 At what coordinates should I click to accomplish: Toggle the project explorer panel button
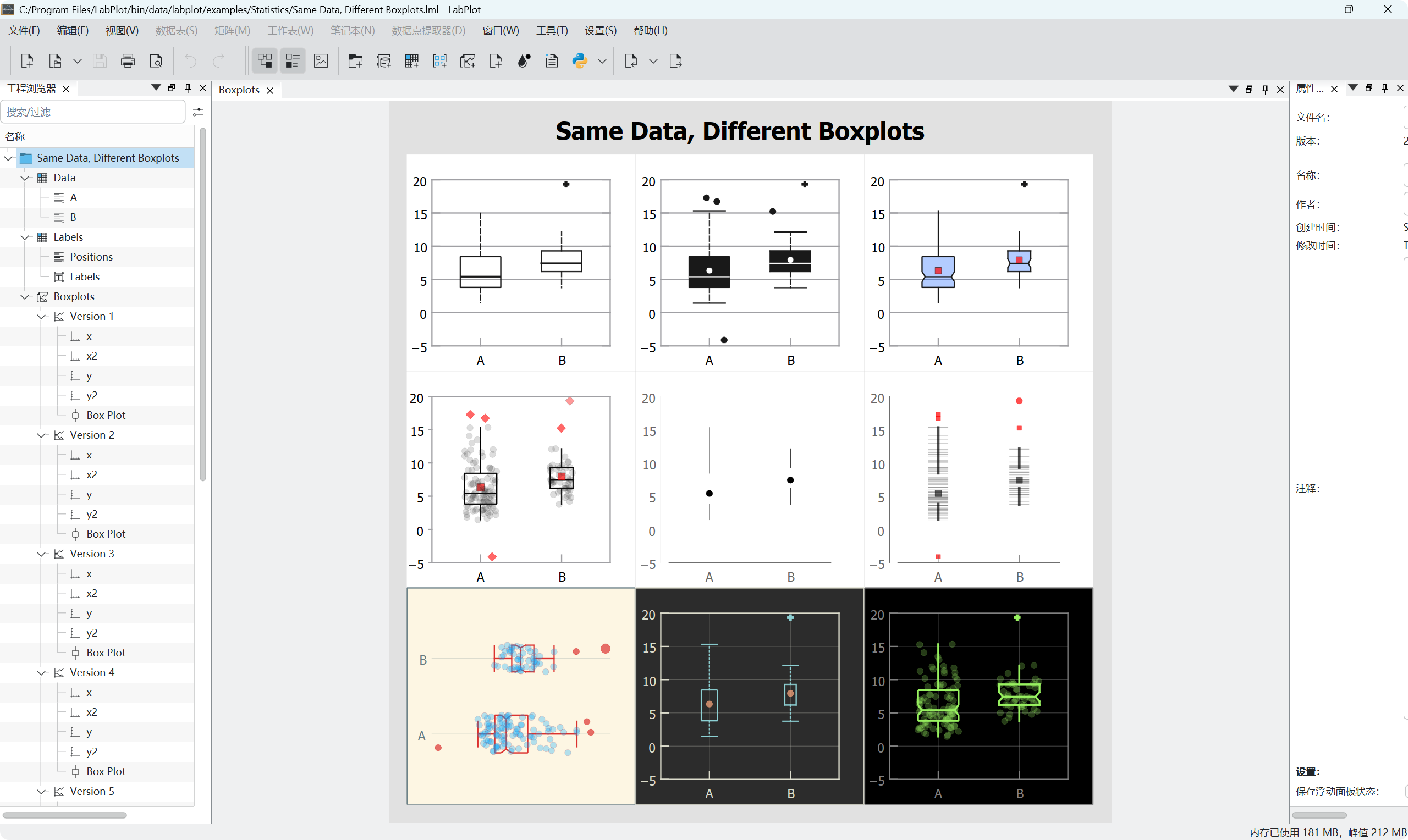pos(265,61)
